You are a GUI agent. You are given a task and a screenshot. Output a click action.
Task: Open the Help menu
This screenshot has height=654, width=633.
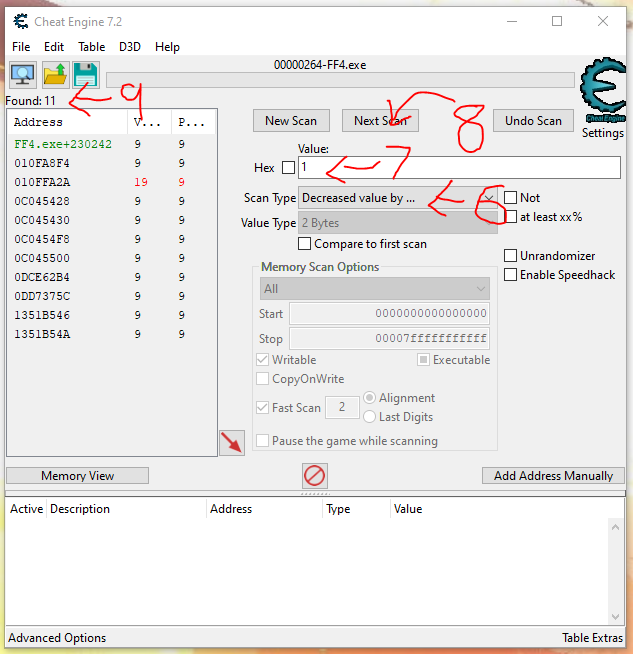pyautogui.click(x=167, y=47)
